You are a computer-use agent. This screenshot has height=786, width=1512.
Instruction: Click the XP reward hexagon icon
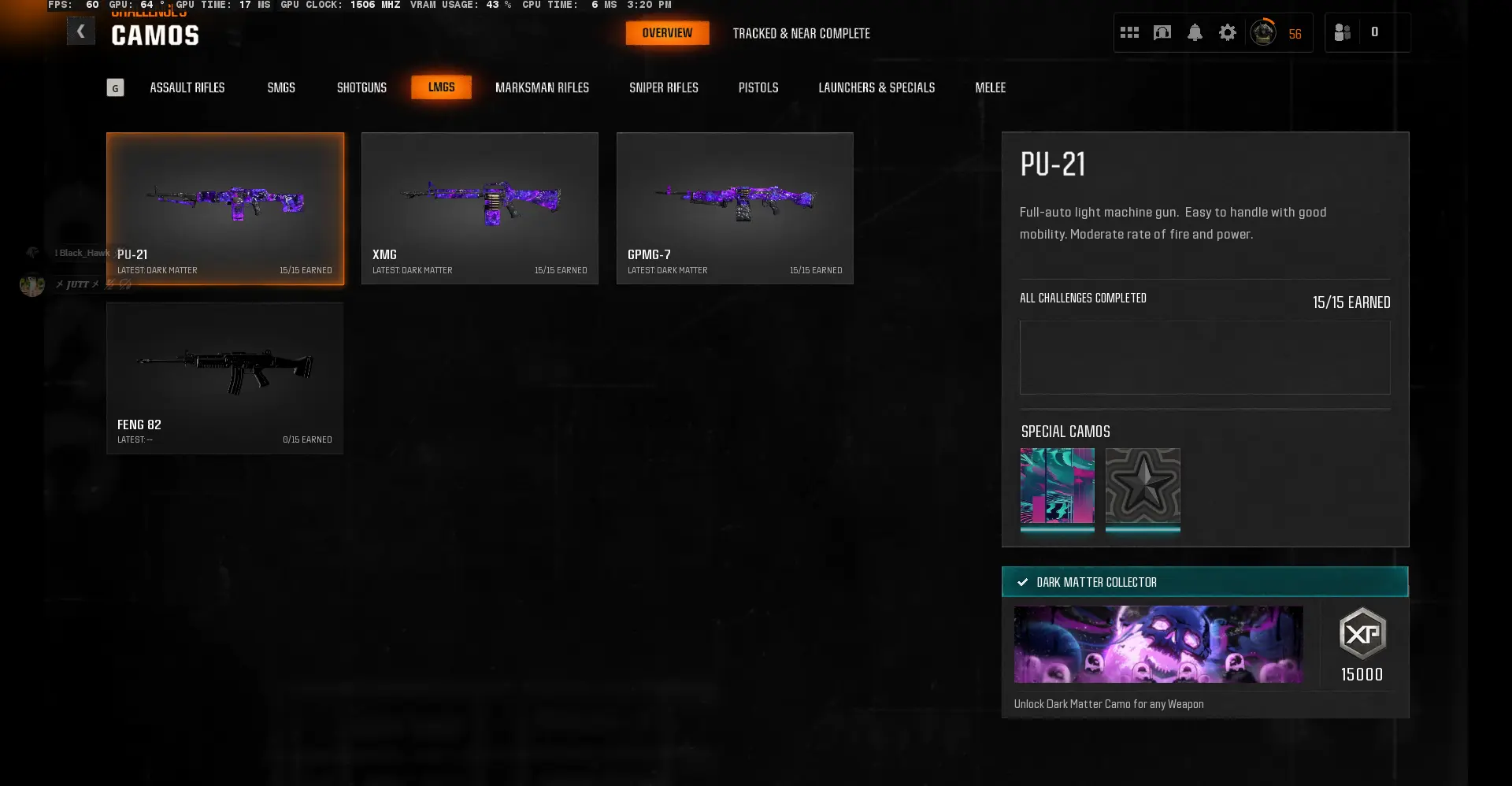coord(1362,633)
